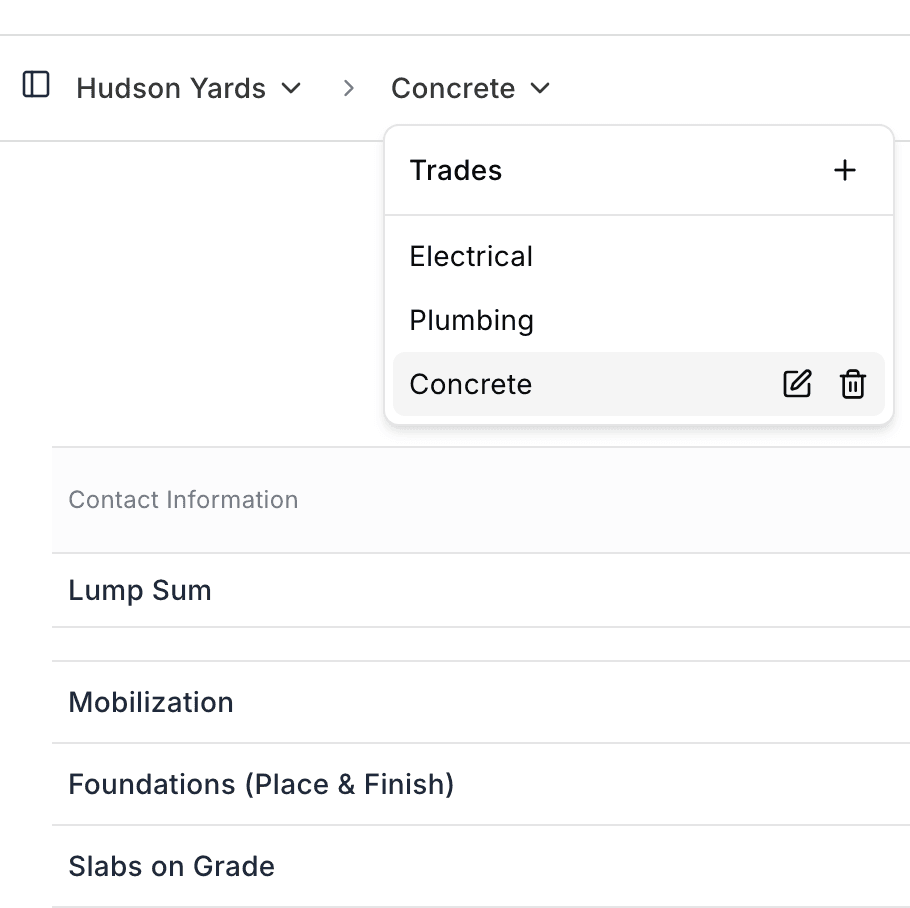This screenshot has height=908, width=910.
Task: Delete the Concrete trade with trash icon
Action: [853, 384]
